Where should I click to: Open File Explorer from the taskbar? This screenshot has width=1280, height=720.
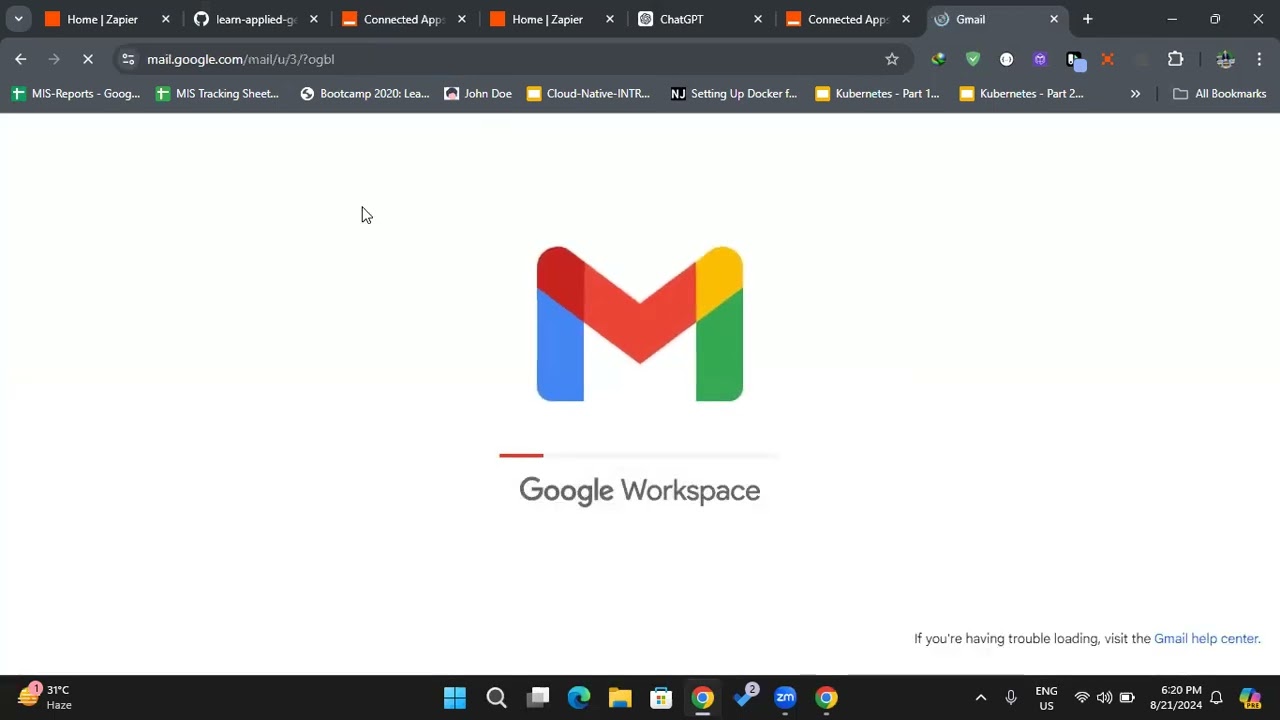(620, 697)
